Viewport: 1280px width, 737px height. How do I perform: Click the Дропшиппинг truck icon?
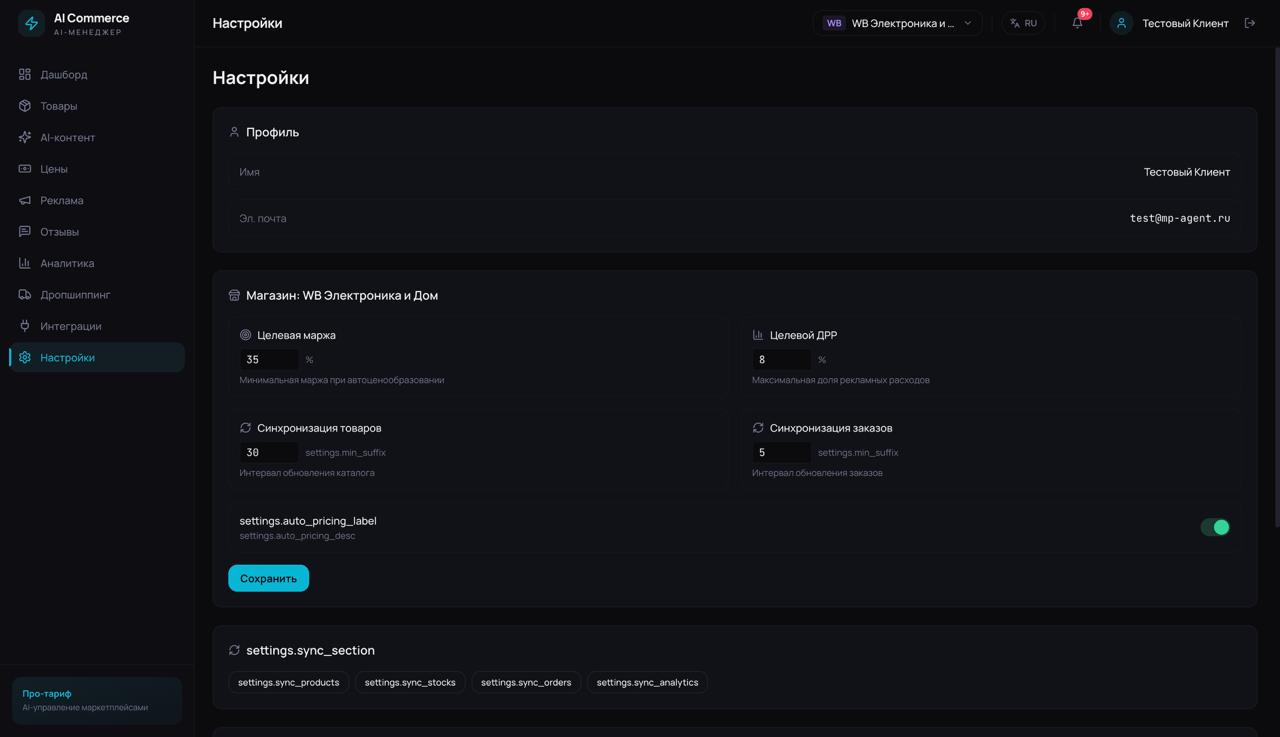pos(25,295)
